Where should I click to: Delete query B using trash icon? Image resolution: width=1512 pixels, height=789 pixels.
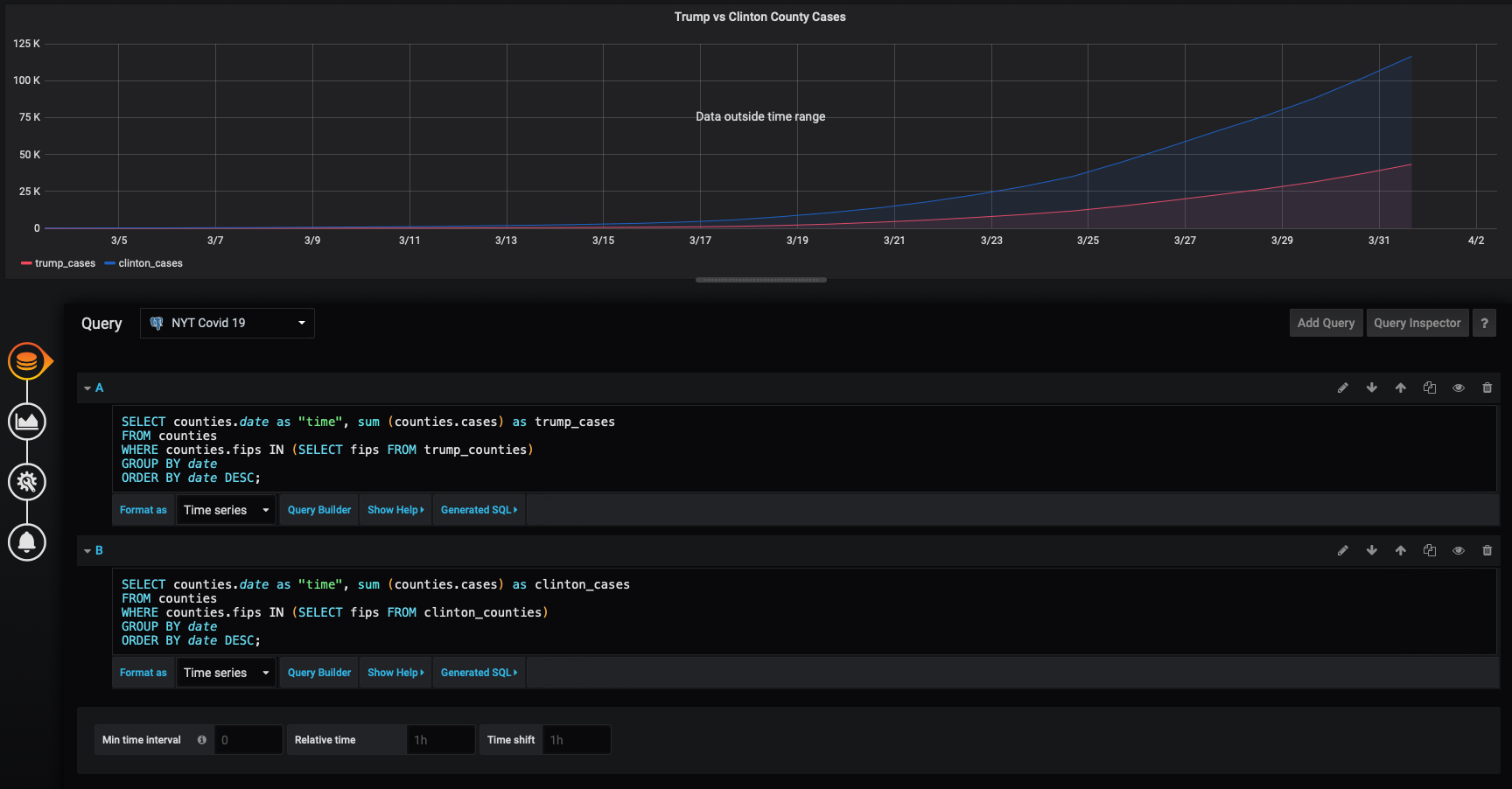click(x=1487, y=551)
